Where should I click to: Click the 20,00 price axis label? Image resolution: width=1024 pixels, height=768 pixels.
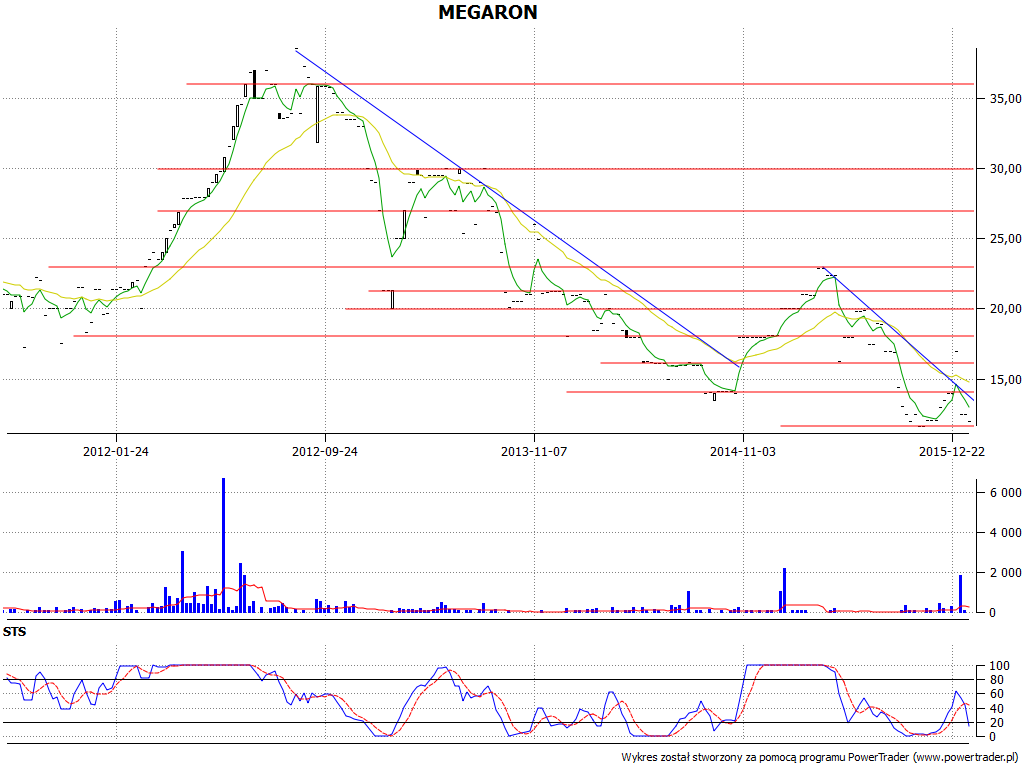[1006, 309]
